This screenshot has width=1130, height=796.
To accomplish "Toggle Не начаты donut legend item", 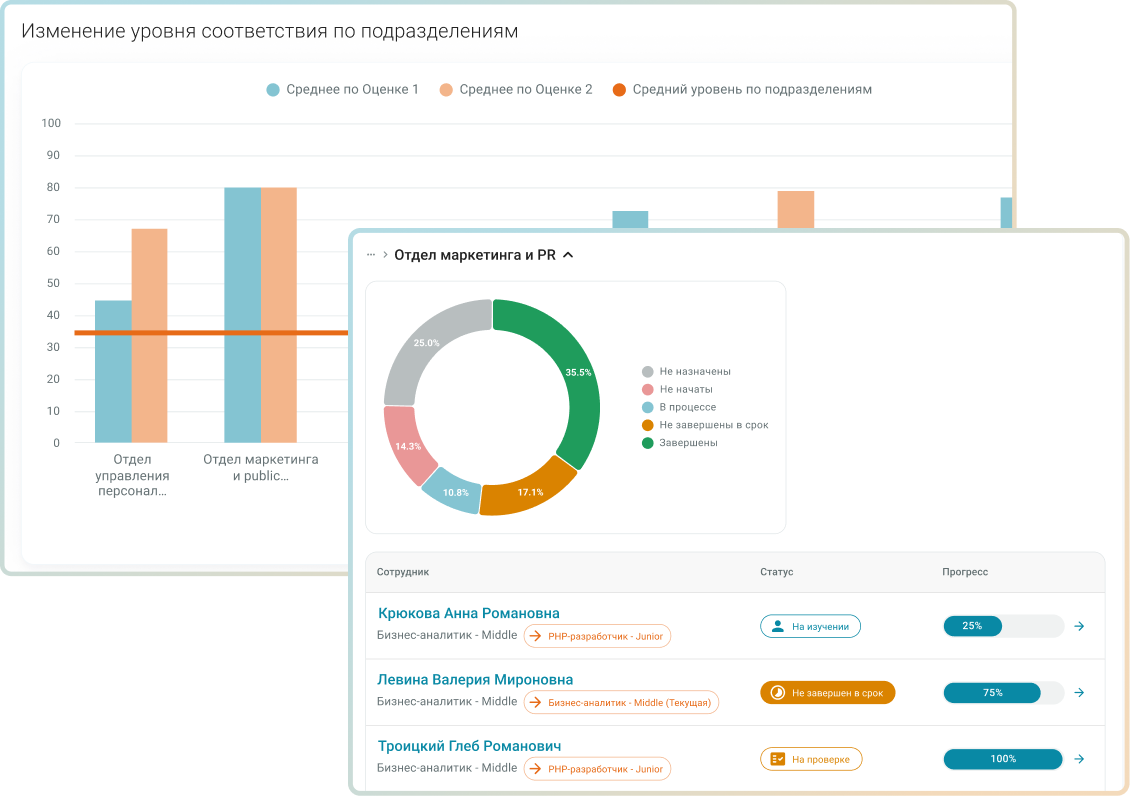I will [x=677, y=390].
